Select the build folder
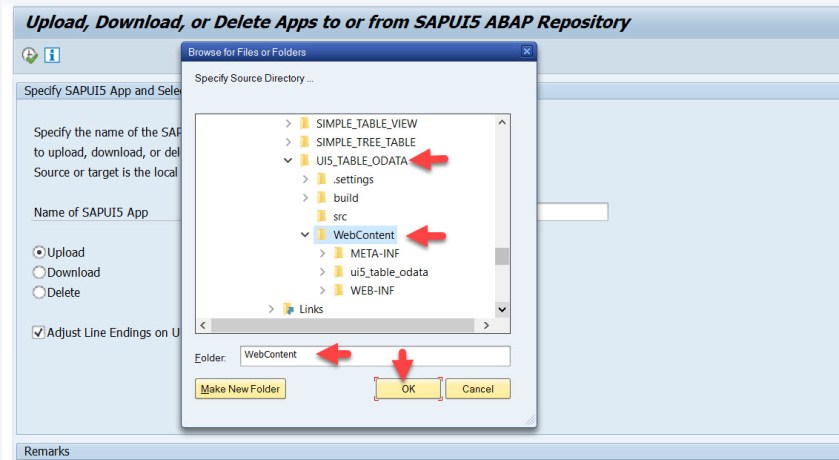839x460 pixels. click(346, 198)
